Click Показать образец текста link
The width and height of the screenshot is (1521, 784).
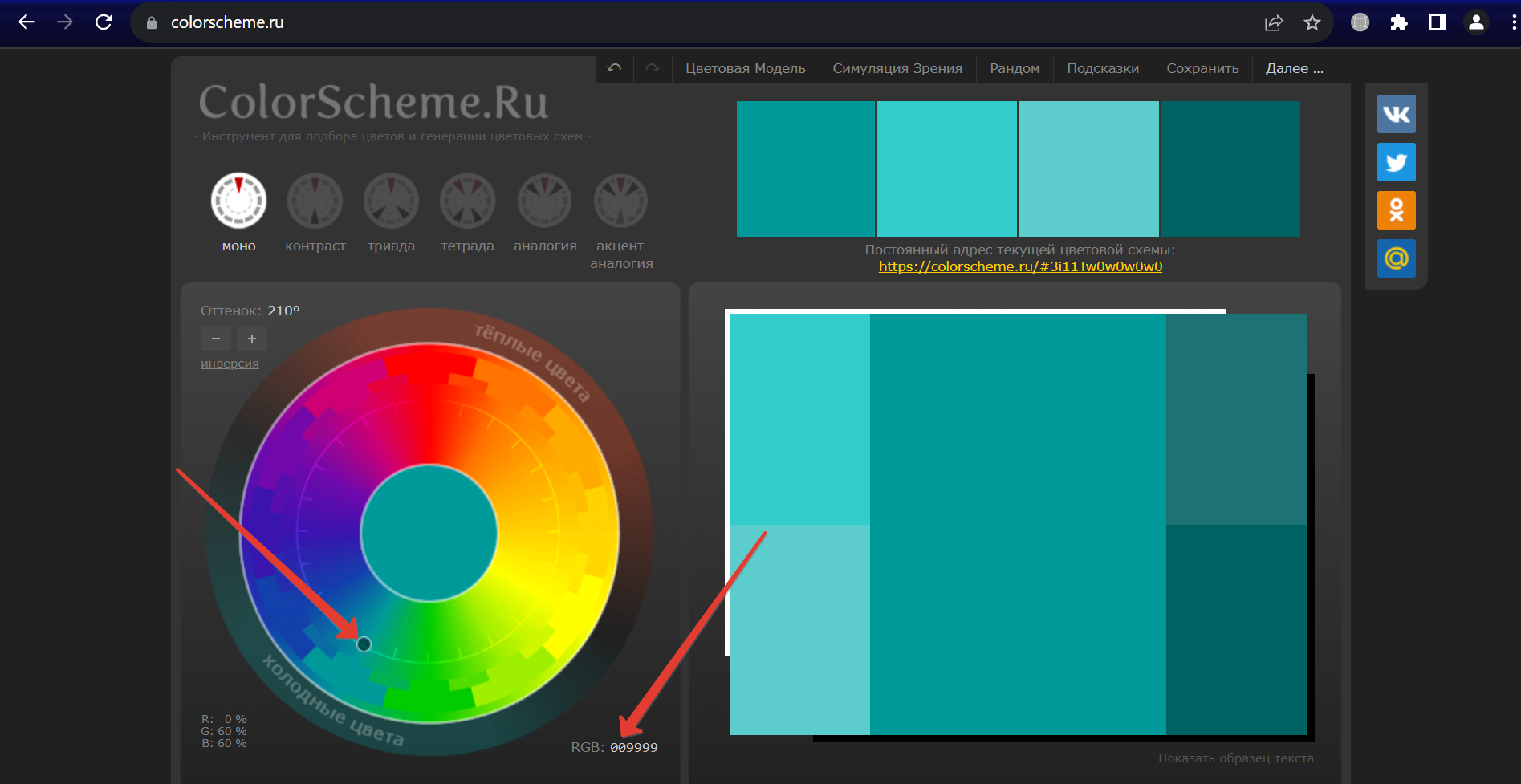pos(1235,758)
